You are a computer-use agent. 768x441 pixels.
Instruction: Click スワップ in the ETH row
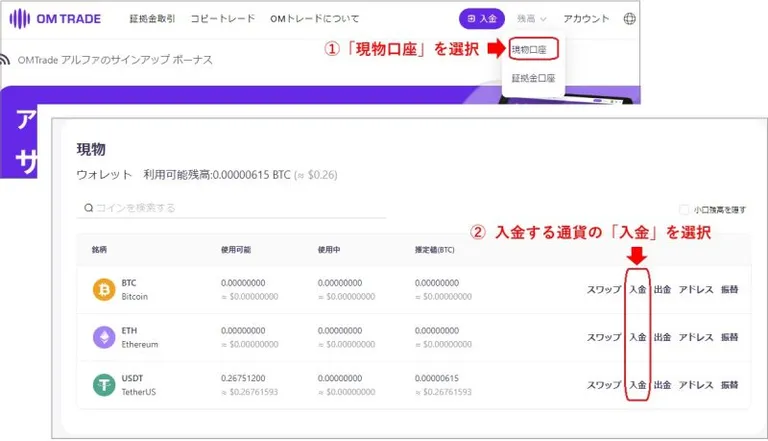tap(604, 337)
